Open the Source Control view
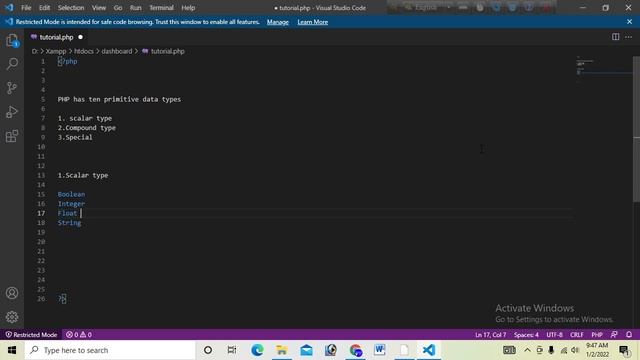Image resolution: width=640 pixels, height=360 pixels. point(12,88)
